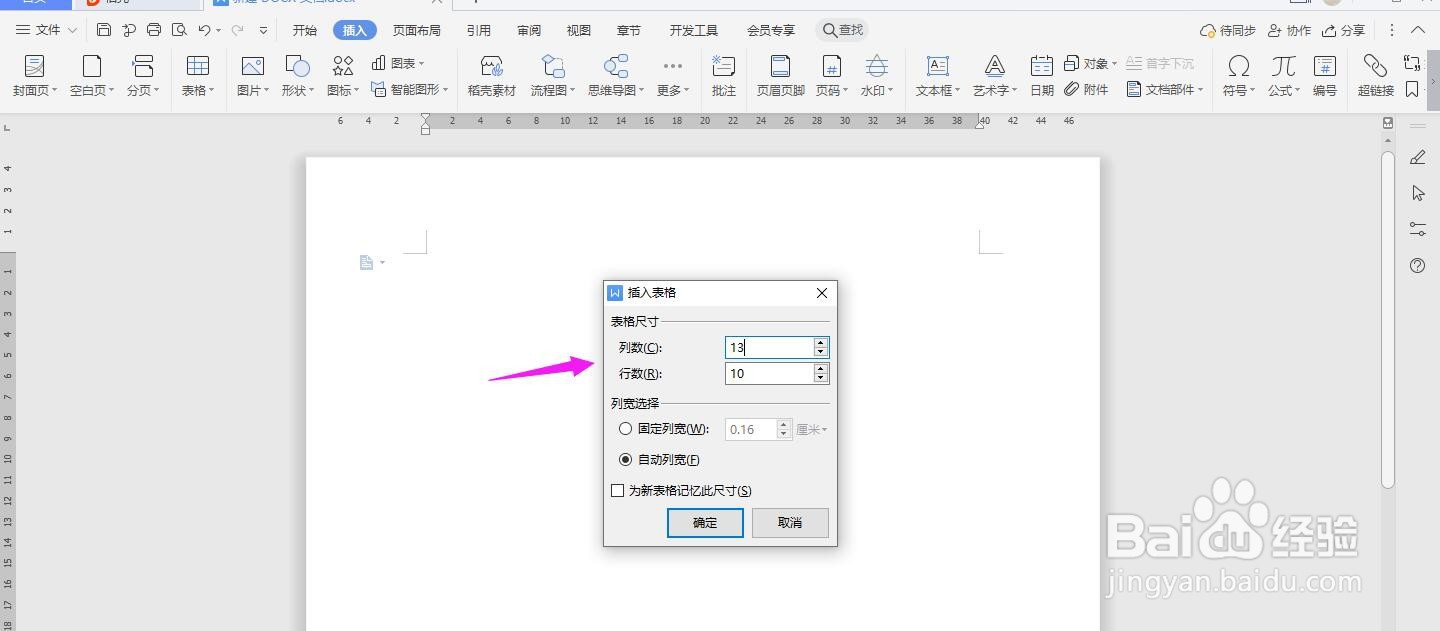Switch to the 视图 tab
The height and width of the screenshot is (631, 1440).
579,31
